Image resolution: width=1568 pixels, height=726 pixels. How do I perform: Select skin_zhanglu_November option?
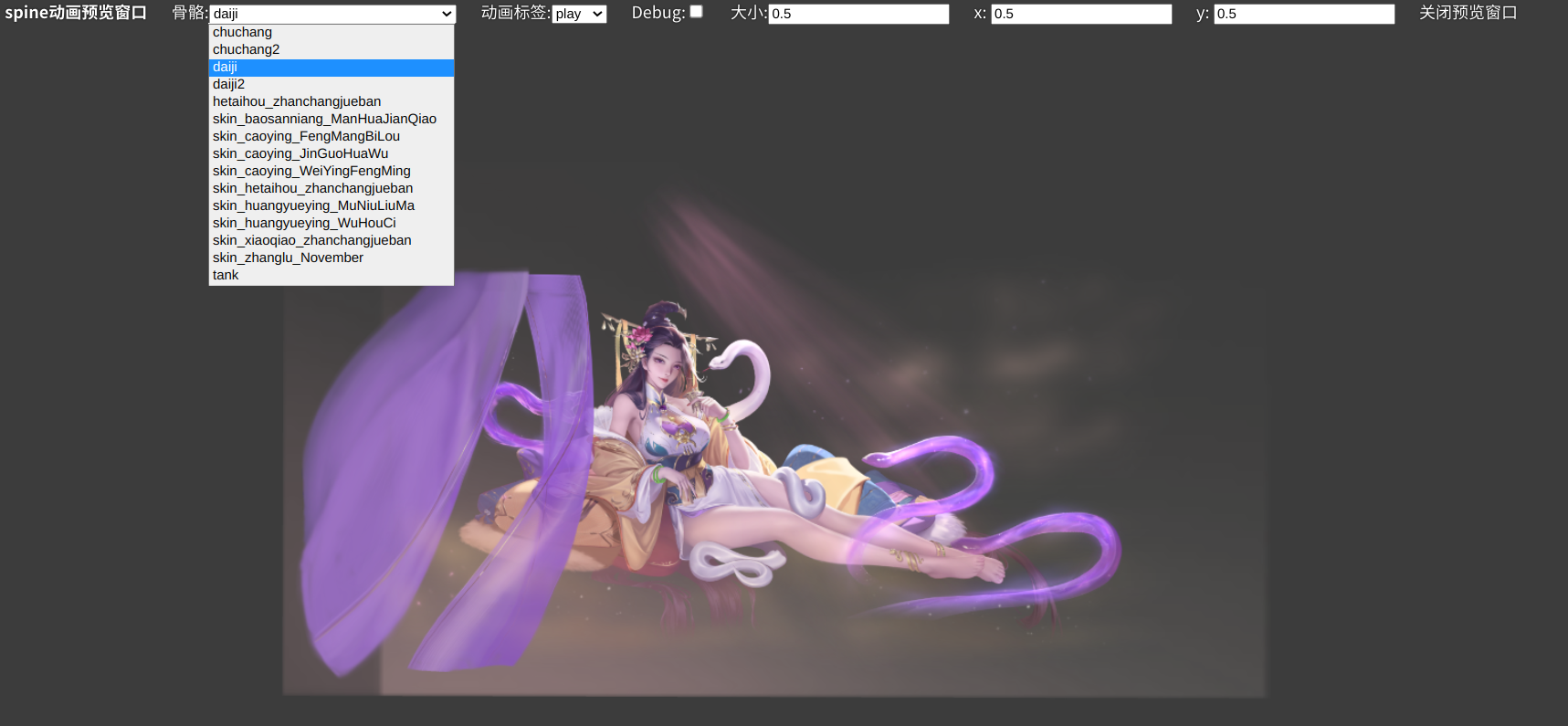[331, 258]
